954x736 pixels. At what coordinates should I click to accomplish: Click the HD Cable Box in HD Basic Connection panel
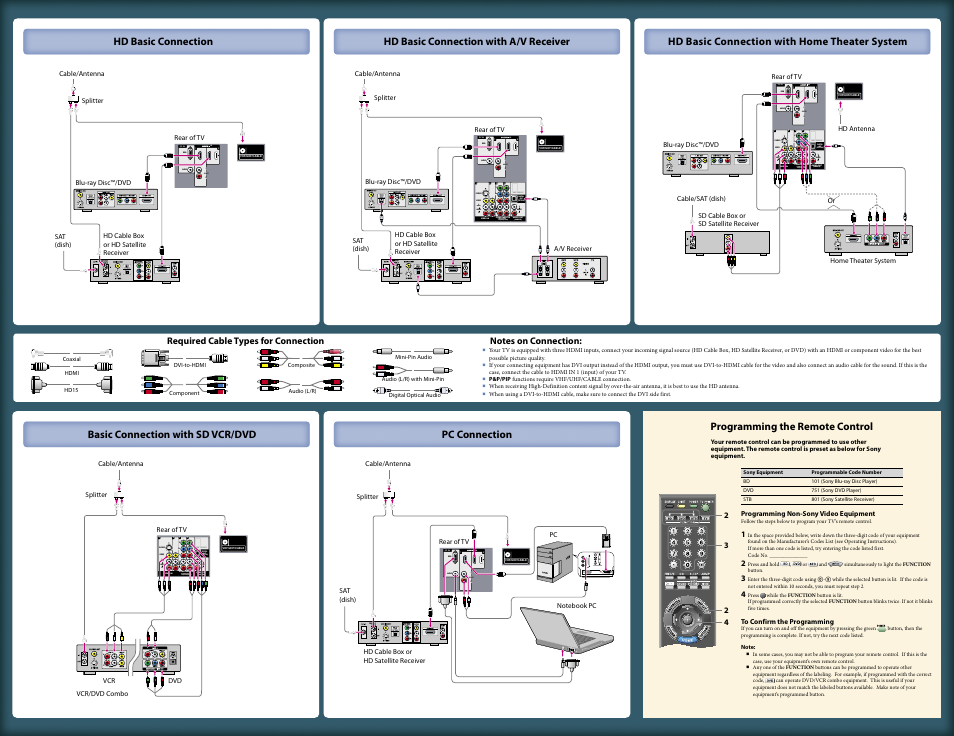pyautogui.click(x=135, y=271)
